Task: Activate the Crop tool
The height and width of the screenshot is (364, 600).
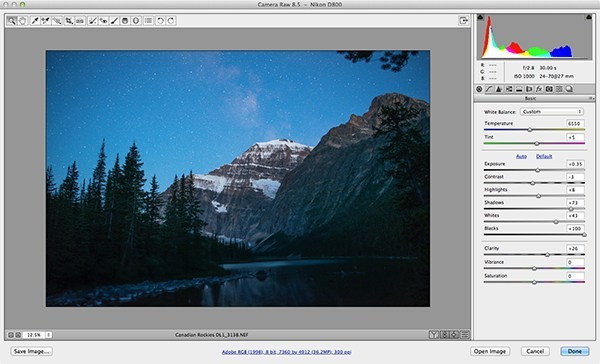Action: (x=68, y=21)
